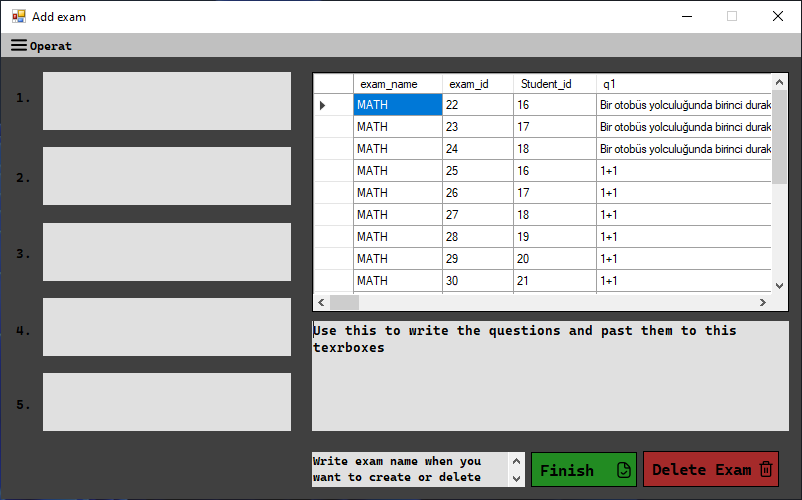Sort by exam_name column header
This screenshot has height=500, width=802.
click(398, 84)
